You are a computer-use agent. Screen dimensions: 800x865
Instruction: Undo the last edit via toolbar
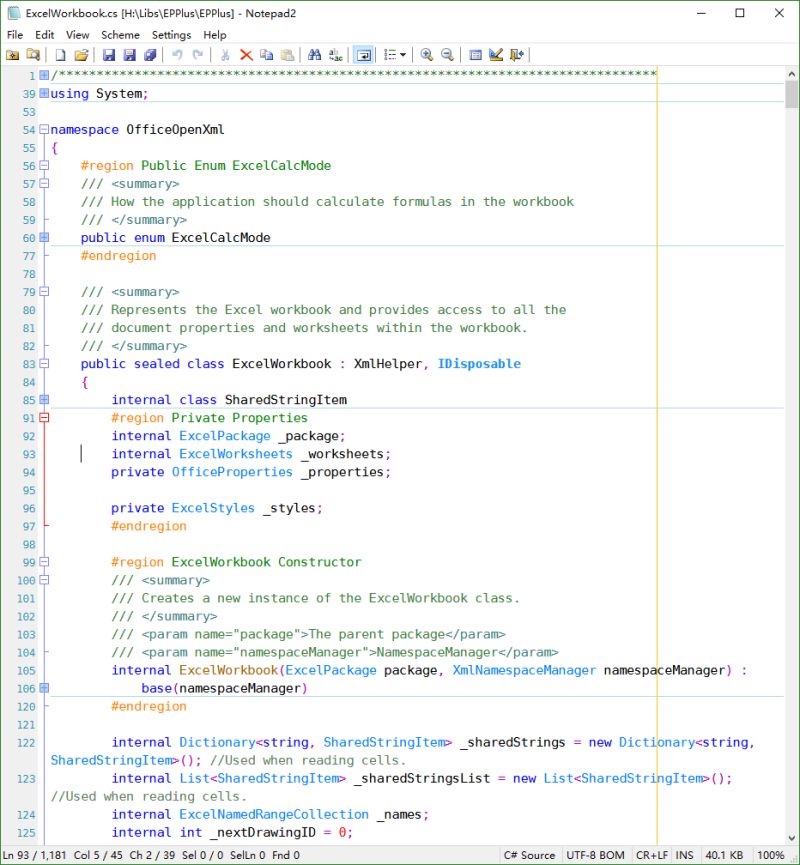coord(178,55)
